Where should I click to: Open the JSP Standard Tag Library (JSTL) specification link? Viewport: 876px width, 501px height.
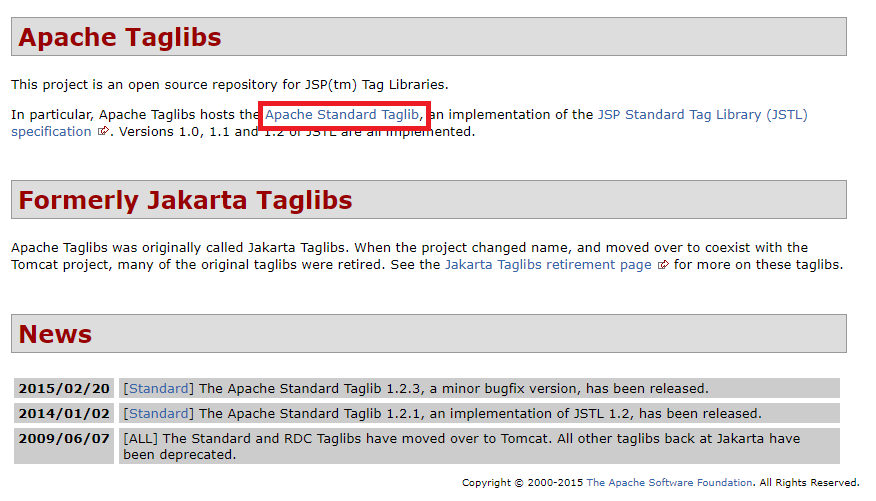(x=702, y=114)
